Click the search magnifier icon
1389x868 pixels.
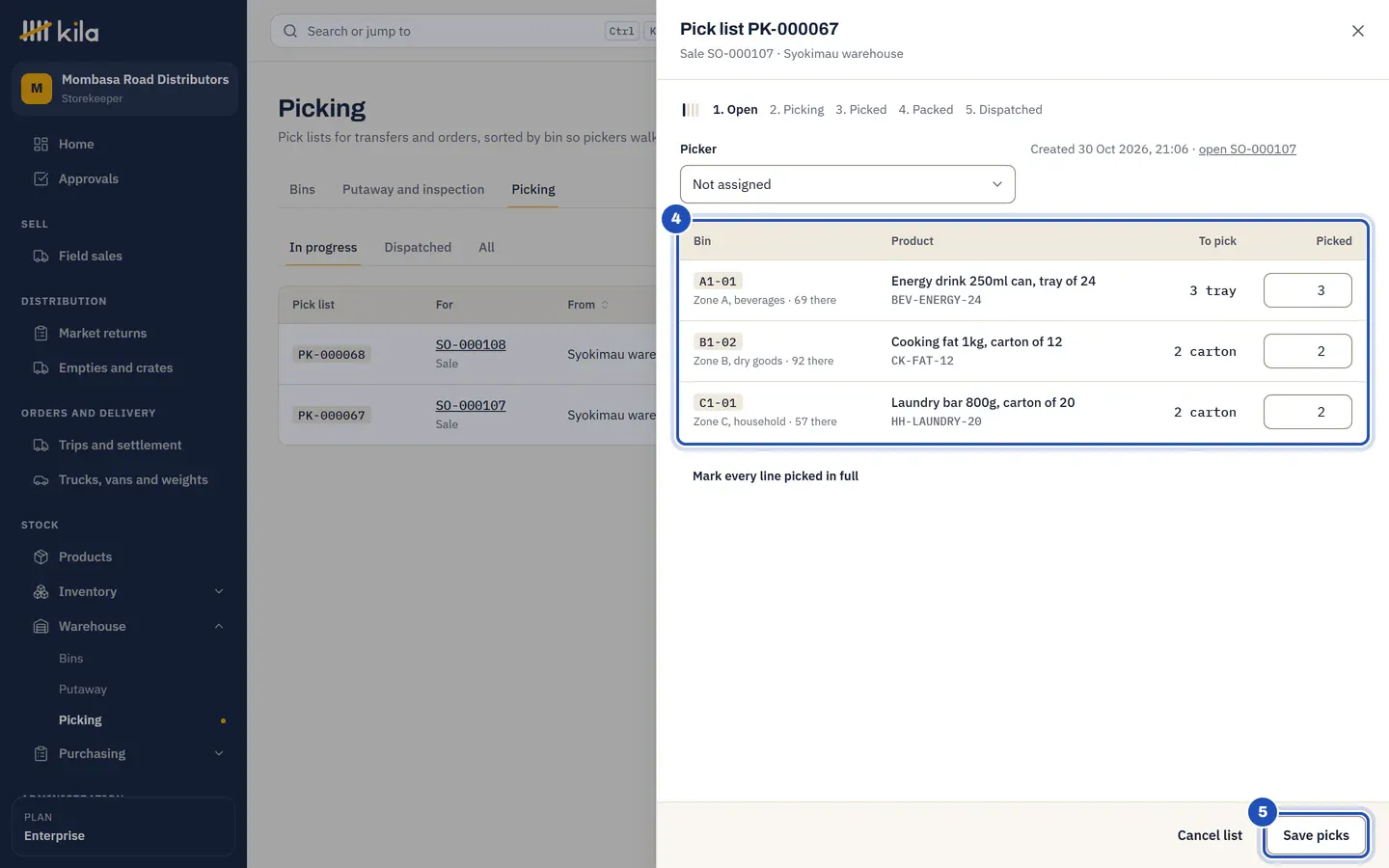[x=290, y=31]
